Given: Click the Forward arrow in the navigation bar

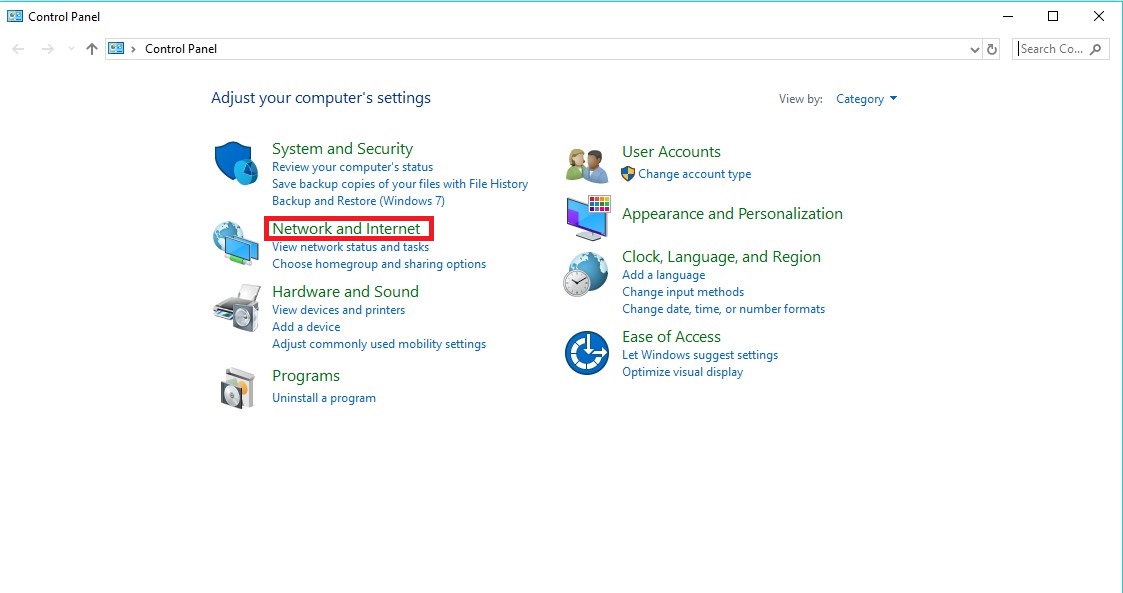Looking at the screenshot, I should 47,49.
